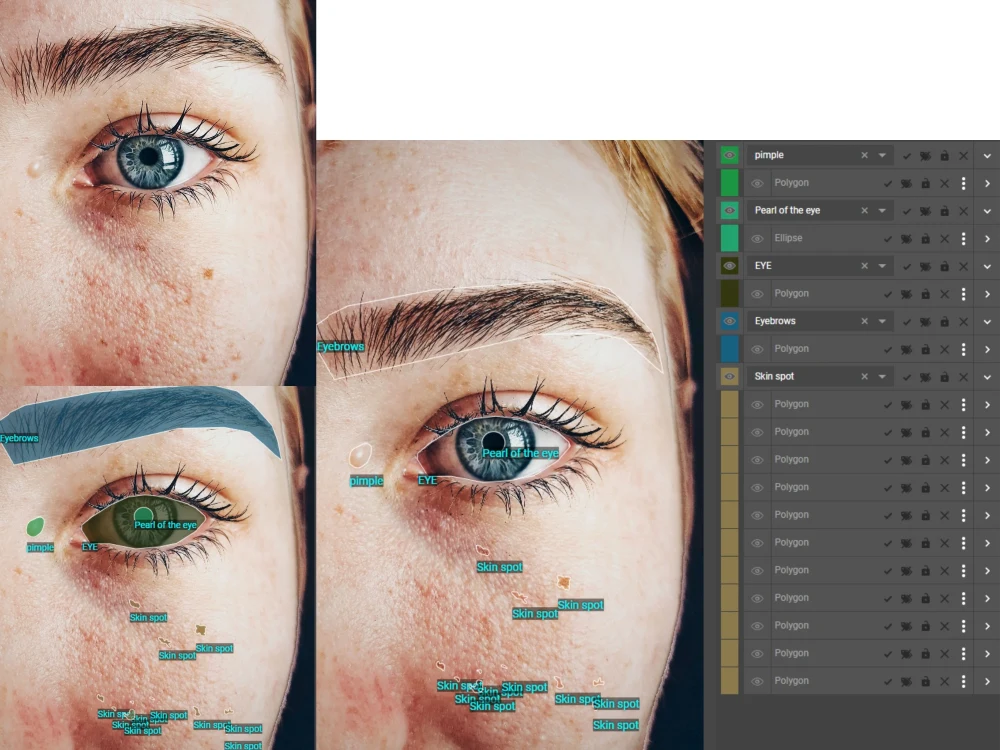Select the pimple label in the panel
Viewport: 1000px width, 750px height.
(769, 155)
